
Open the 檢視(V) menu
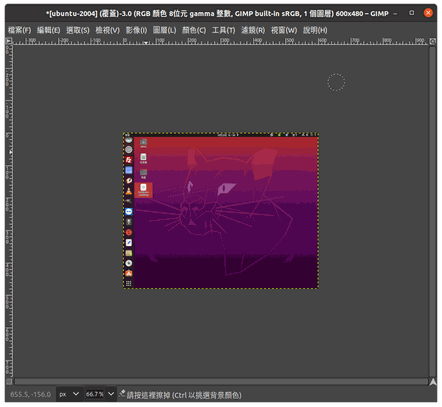click(x=107, y=30)
